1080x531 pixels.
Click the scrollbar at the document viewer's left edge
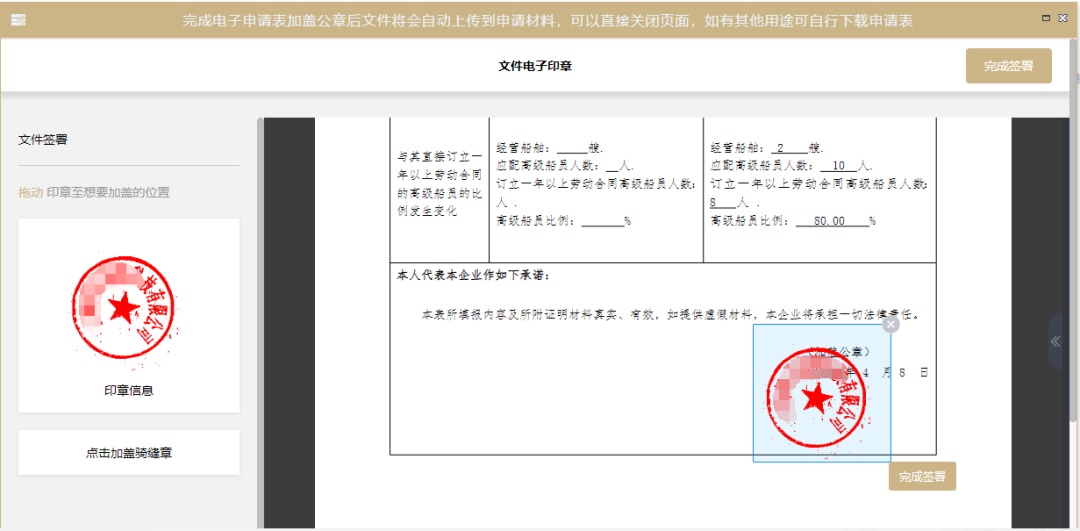[x=260, y=320]
